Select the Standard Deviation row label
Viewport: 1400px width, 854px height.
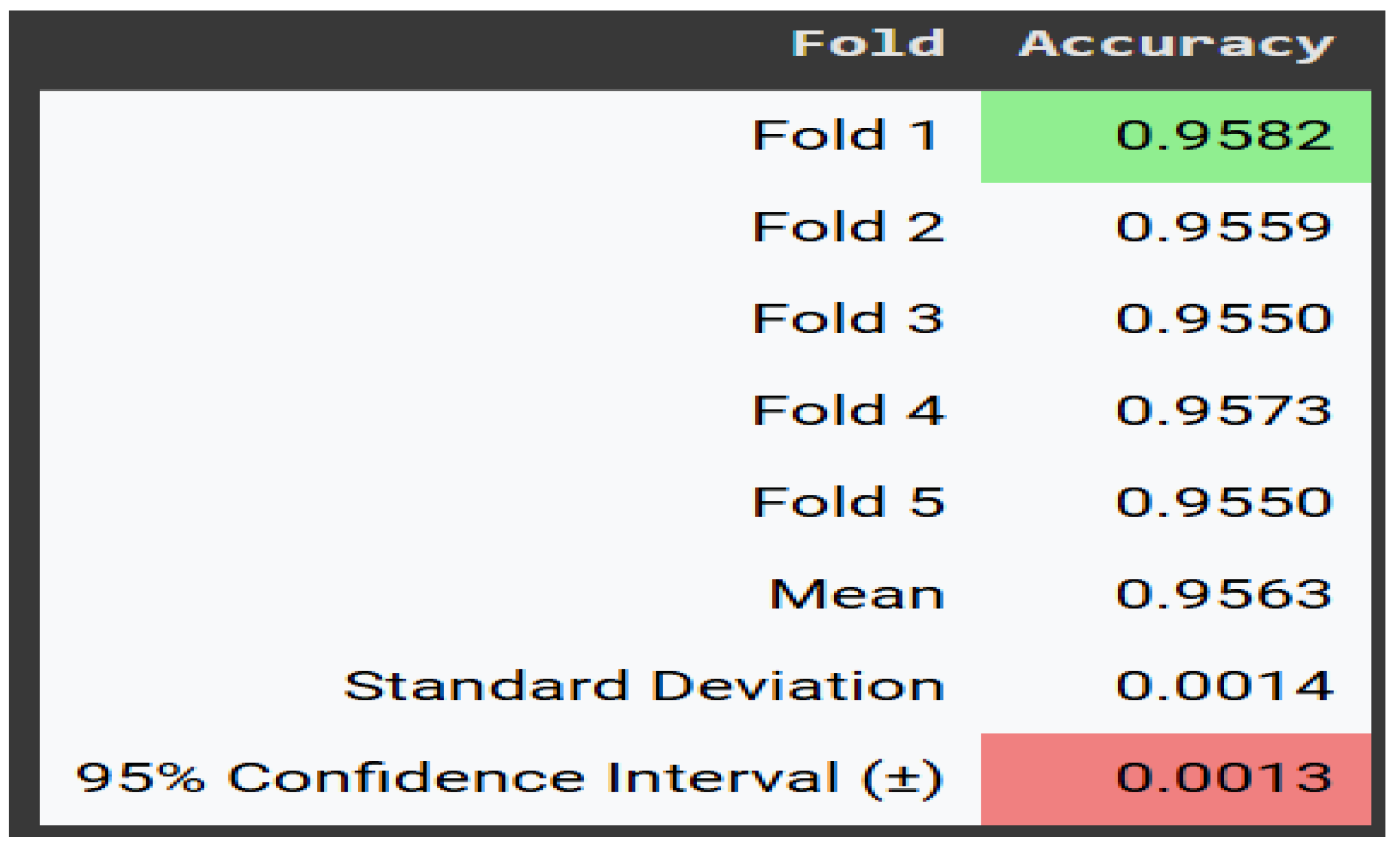[x=644, y=686]
